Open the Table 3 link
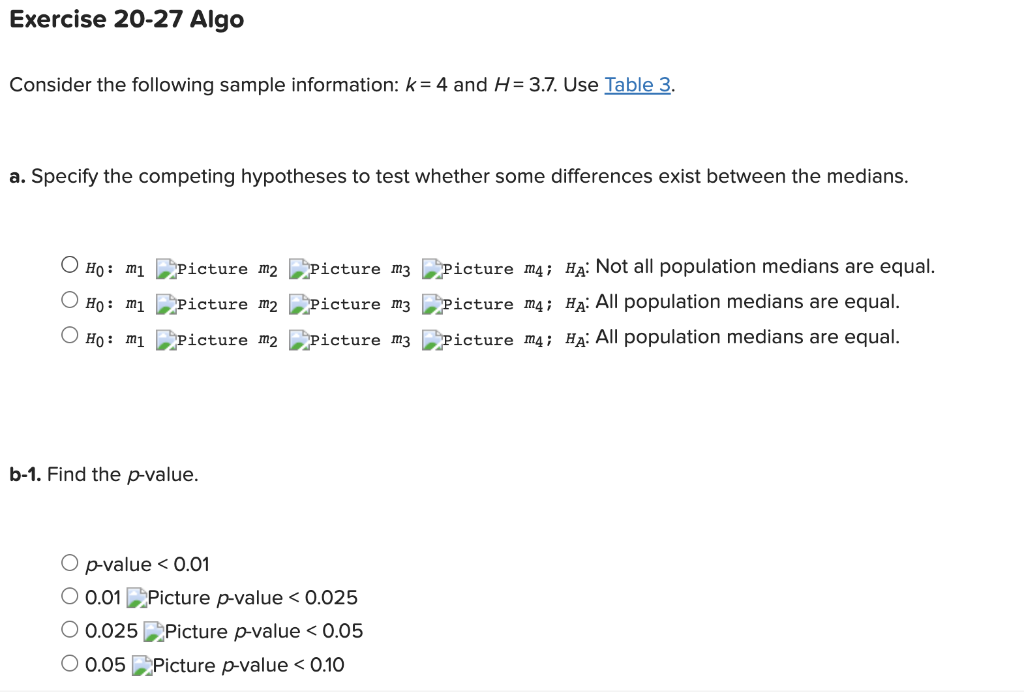The height and width of the screenshot is (697, 1024). click(x=638, y=85)
